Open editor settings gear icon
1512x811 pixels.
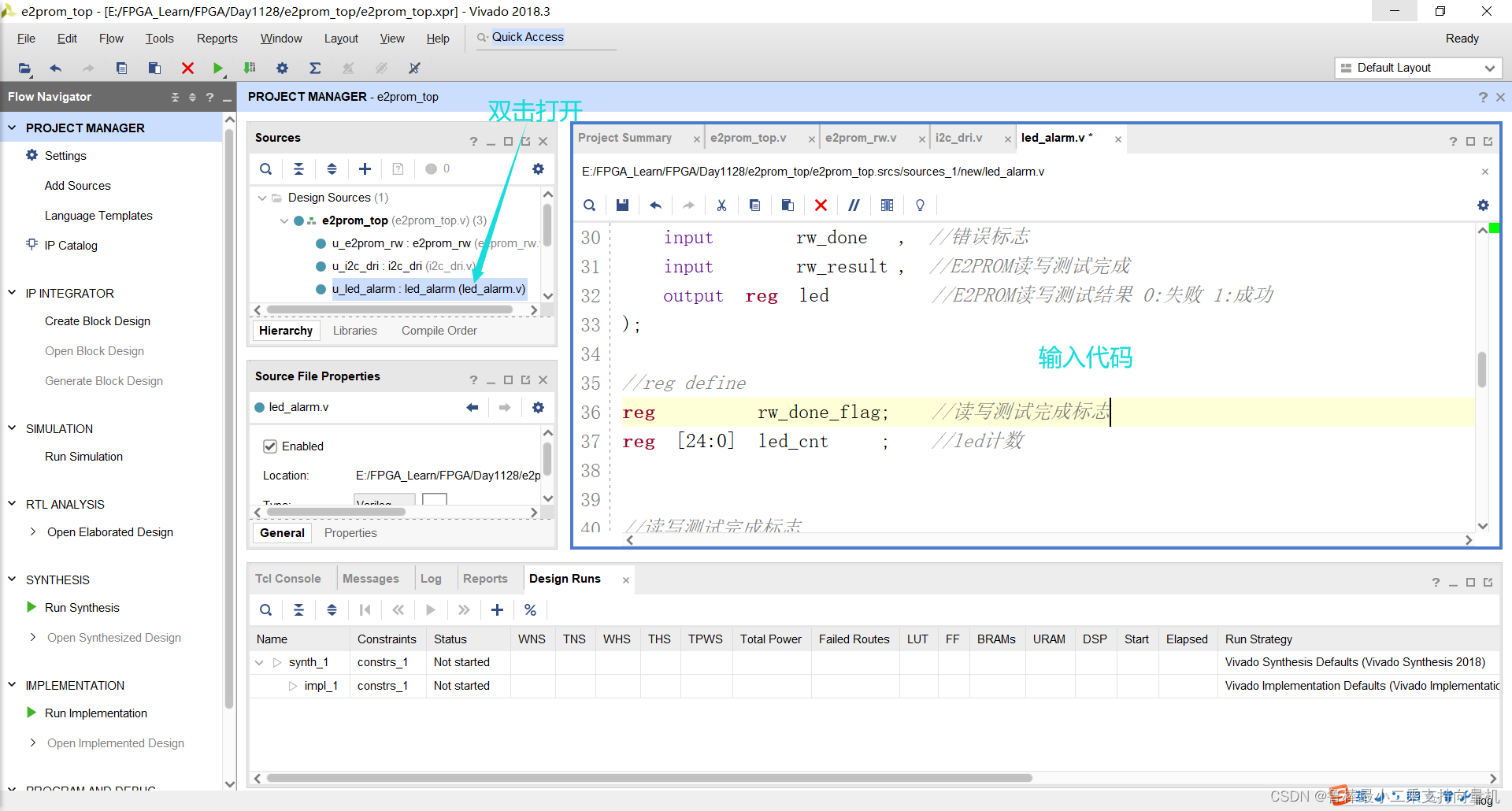point(1483,206)
